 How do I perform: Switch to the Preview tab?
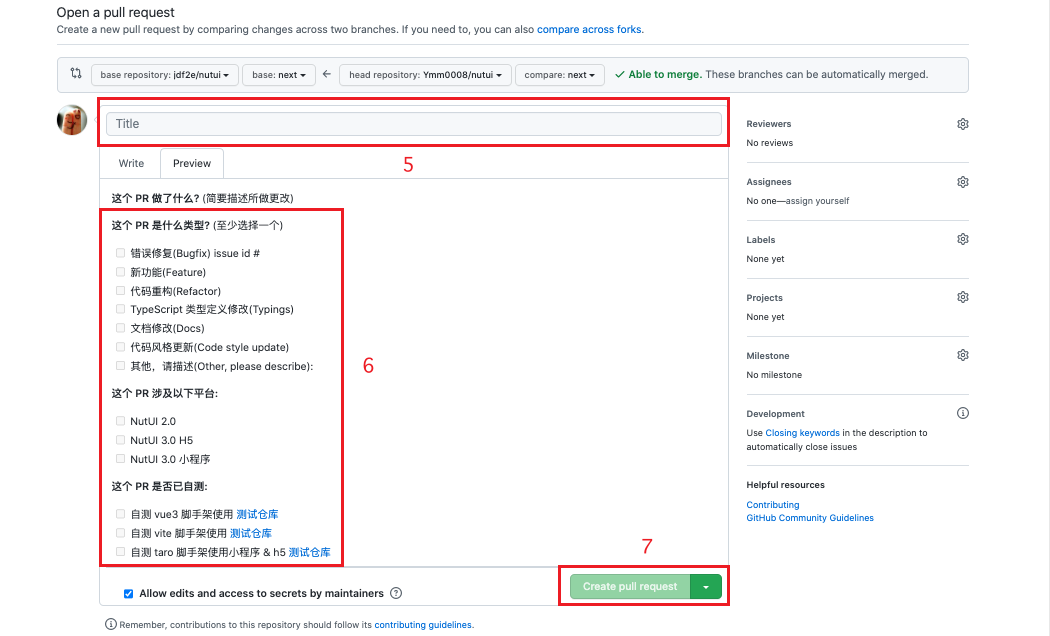coord(191,162)
